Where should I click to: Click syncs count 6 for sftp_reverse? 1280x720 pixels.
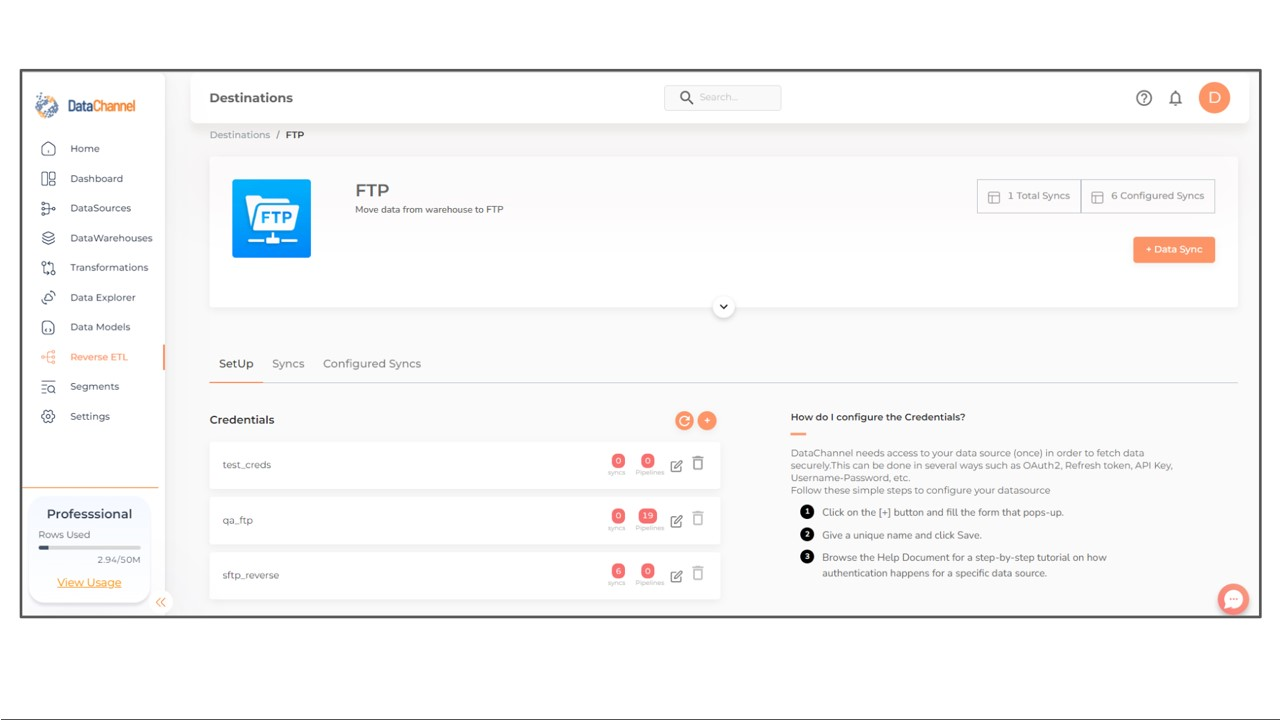tap(618, 571)
